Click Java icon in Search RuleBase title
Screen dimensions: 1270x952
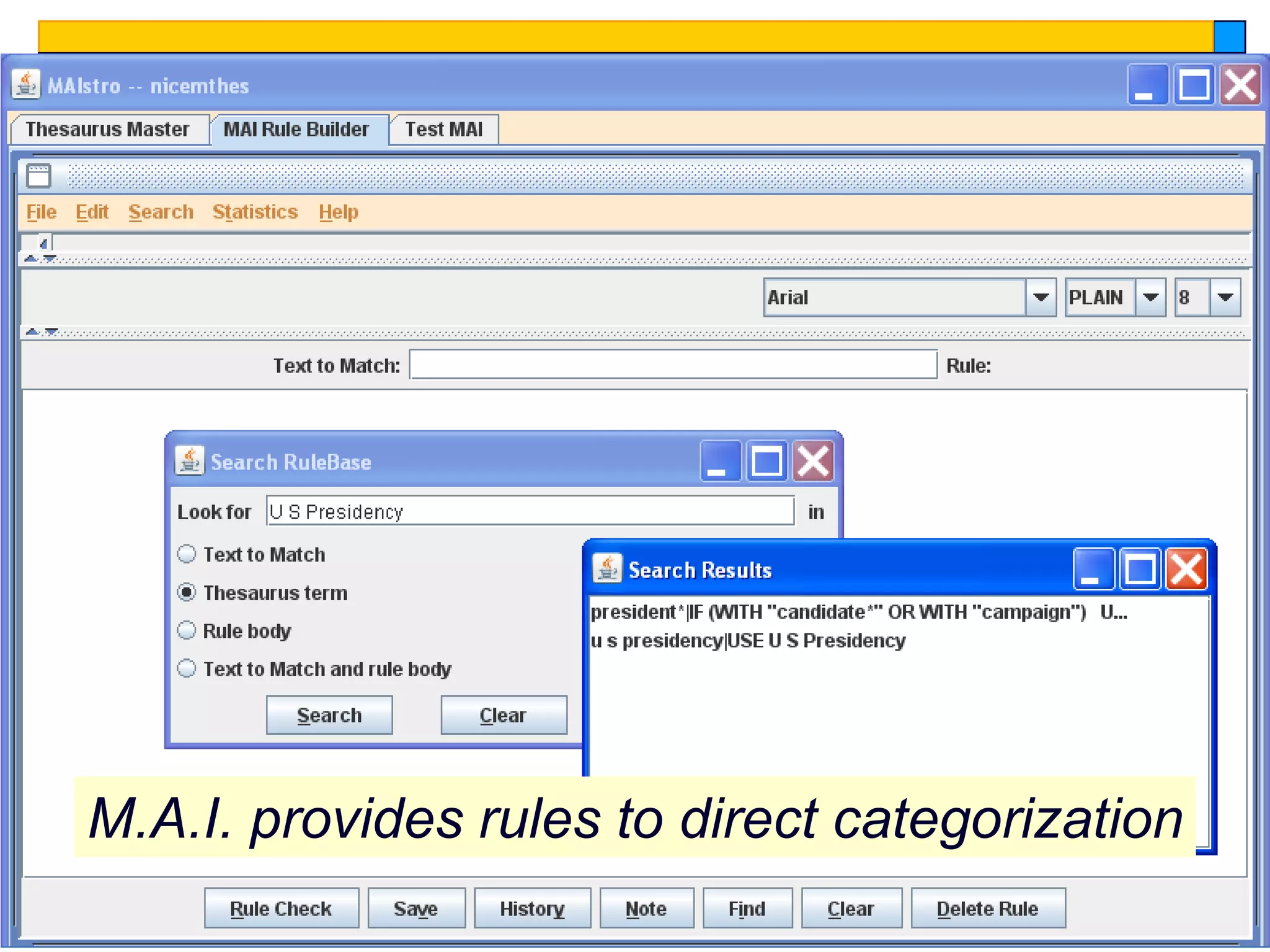[189, 461]
